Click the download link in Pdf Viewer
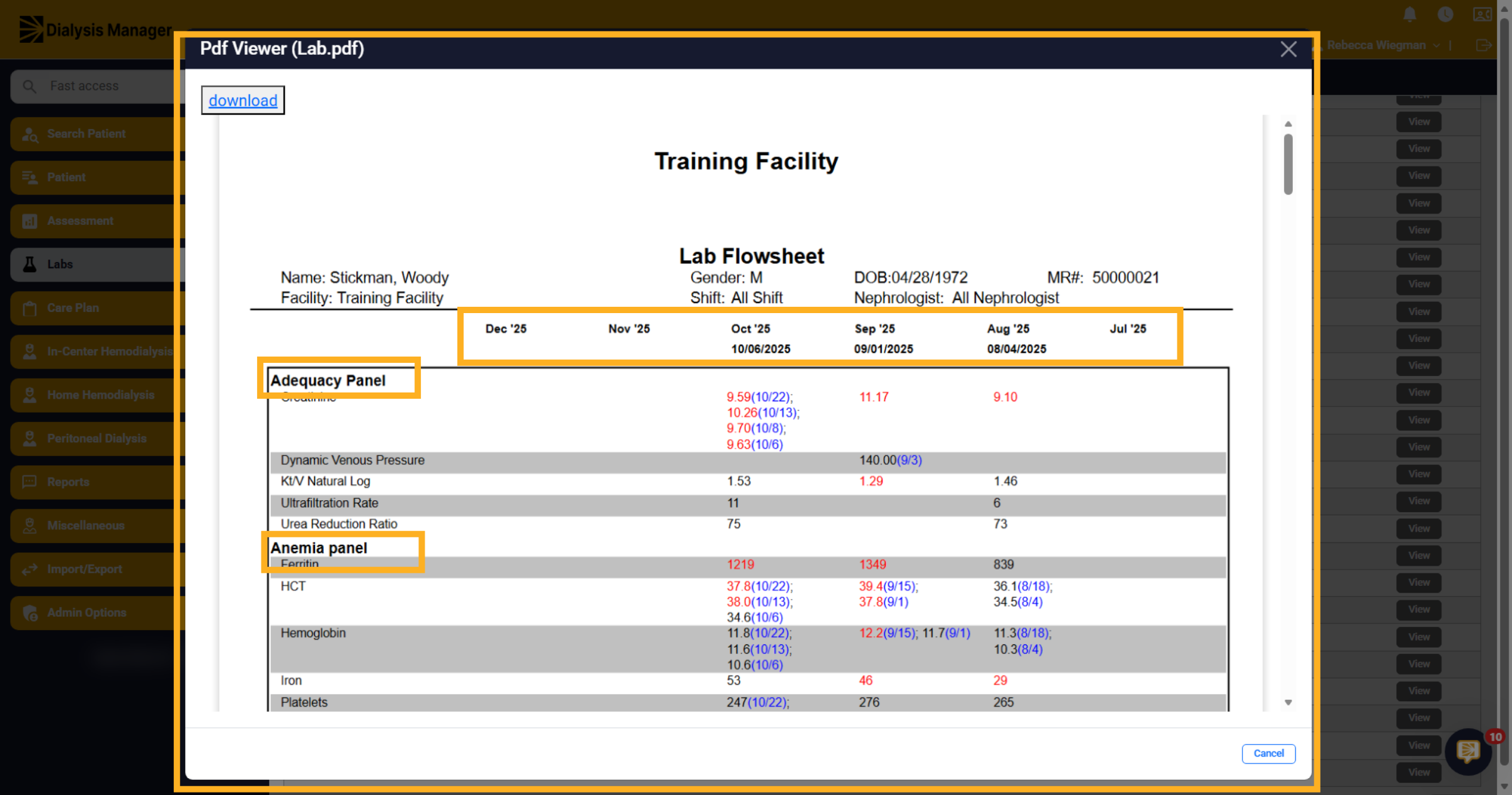 (x=243, y=100)
